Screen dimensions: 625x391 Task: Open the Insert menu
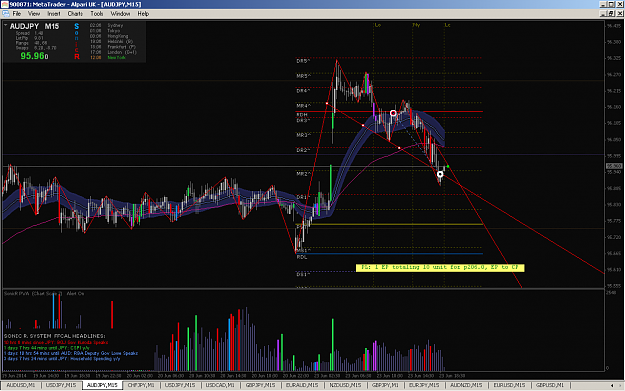[x=54, y=14]
